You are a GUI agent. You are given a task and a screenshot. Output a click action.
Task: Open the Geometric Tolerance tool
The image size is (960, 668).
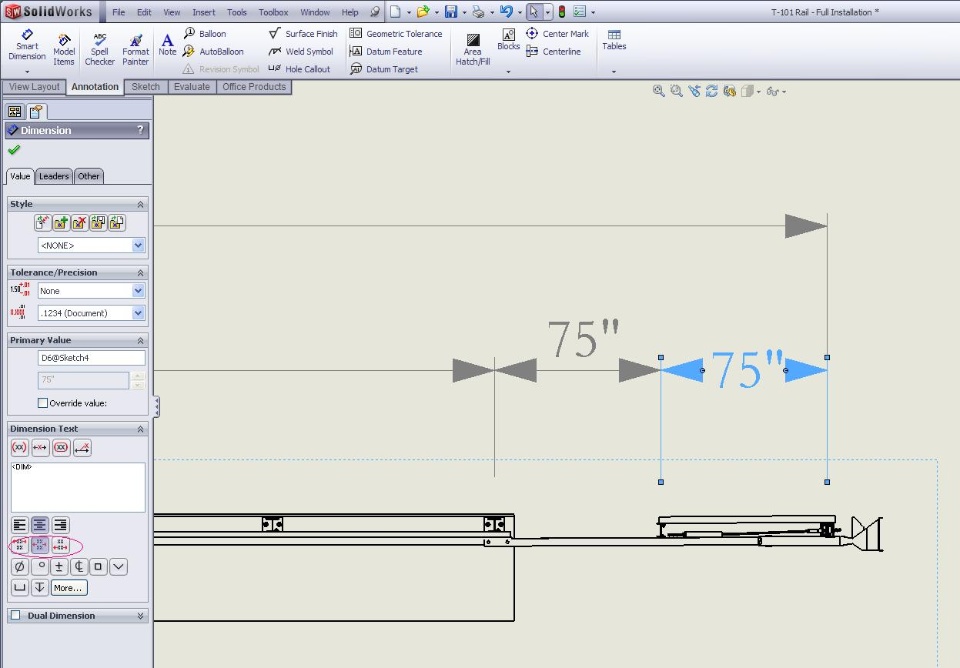click(x=396, y=34)
